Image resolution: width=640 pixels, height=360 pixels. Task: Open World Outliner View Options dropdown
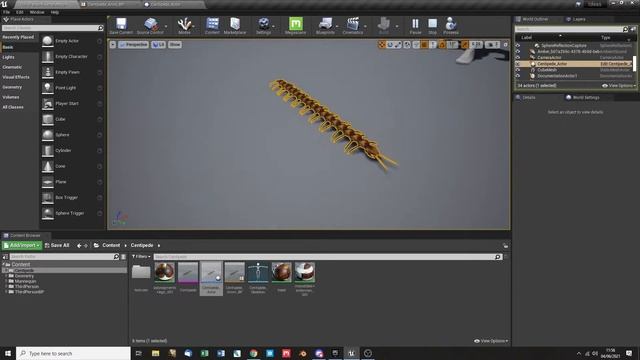click(619, 86)
